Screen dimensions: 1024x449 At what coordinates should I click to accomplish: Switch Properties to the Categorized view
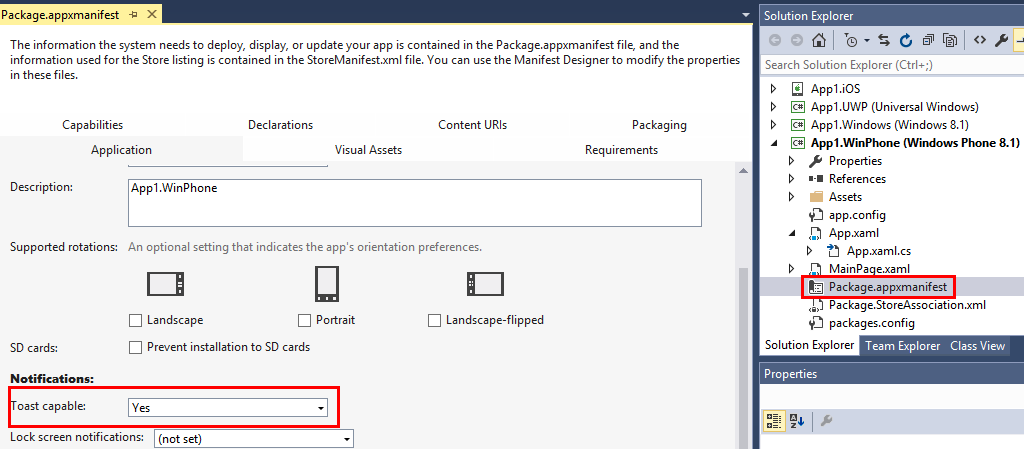pos(774,421)
